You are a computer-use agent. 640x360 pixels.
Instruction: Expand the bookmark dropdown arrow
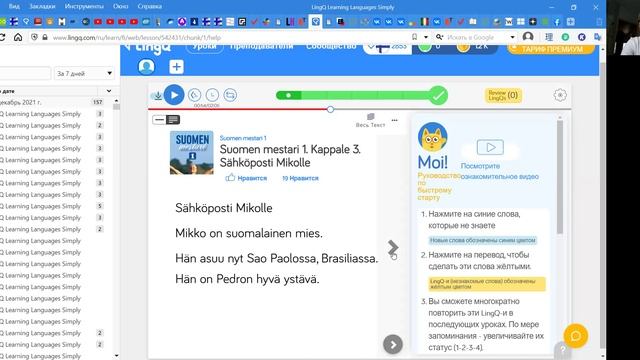426,37
